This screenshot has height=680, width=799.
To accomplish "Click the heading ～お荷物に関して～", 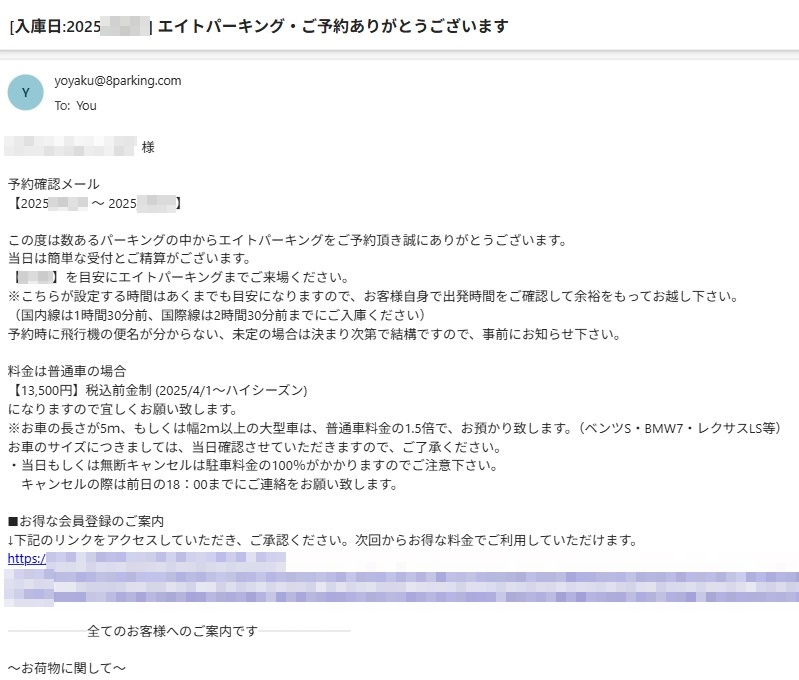I will point(67,668).
